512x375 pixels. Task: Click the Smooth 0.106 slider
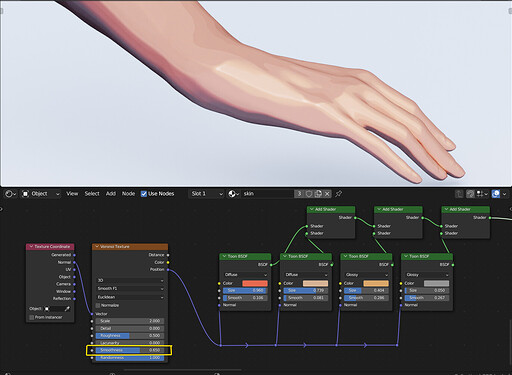pos(246,298)
